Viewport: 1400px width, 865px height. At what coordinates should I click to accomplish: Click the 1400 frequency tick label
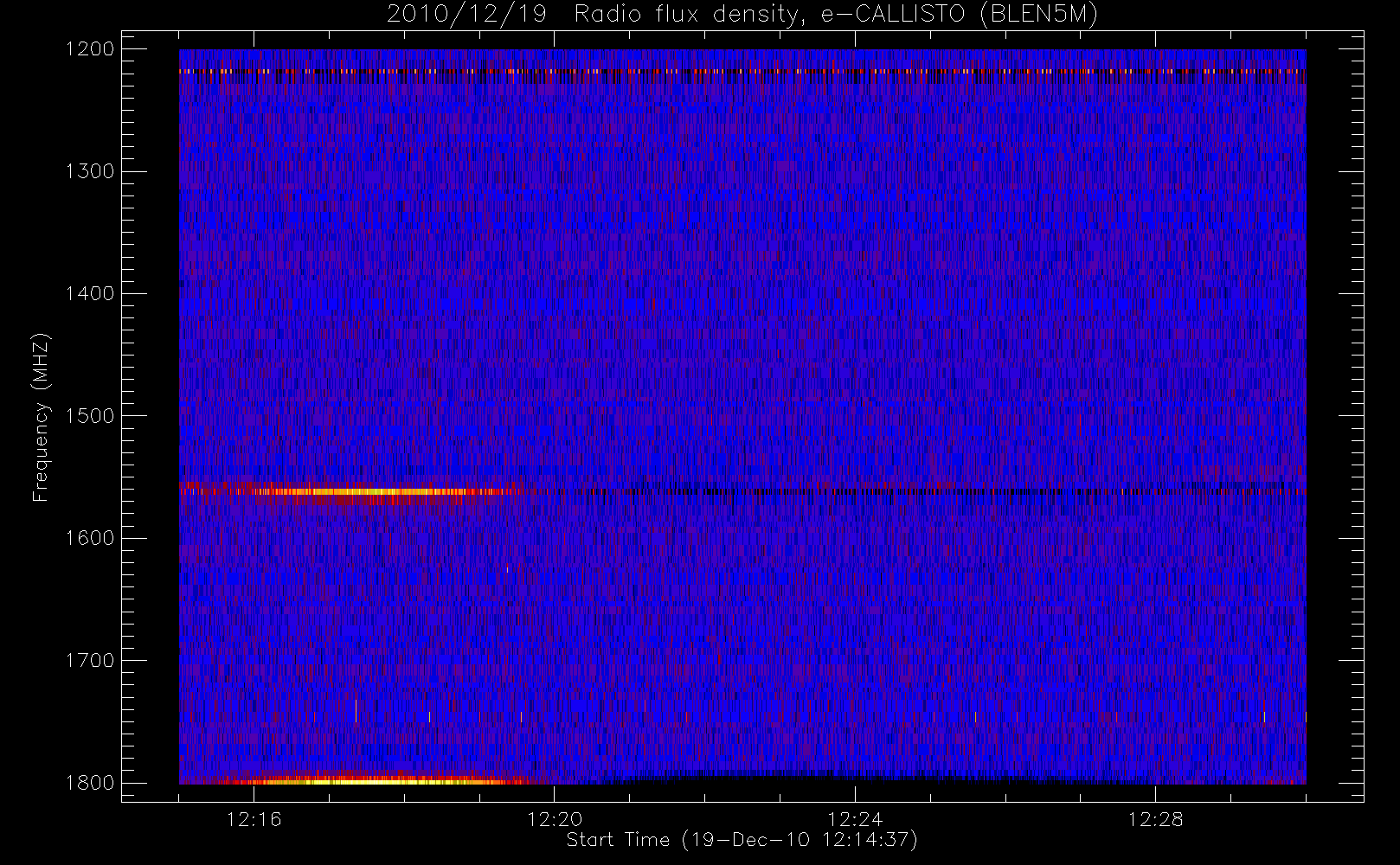[90, 293]
